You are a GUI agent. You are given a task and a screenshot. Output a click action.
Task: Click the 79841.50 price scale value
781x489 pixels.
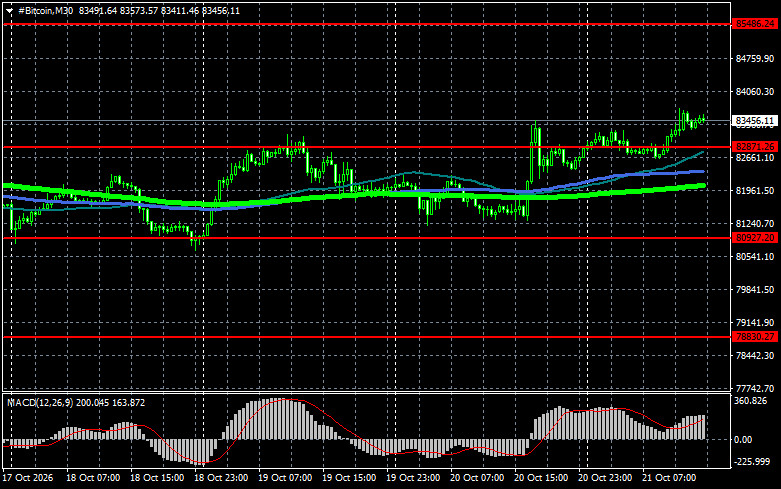click(x=755, y=289)
